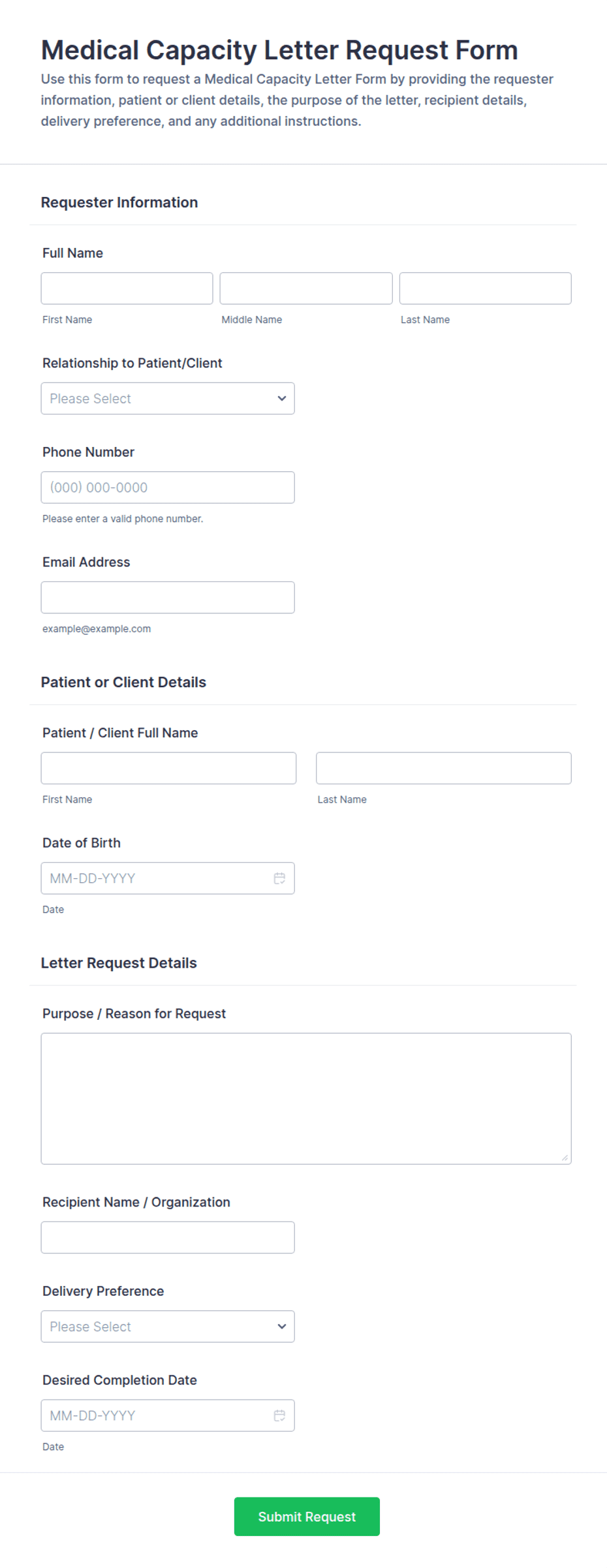
Task: Select the patient Last Name field
Action: pyautogui.click(x=444, y=768)
